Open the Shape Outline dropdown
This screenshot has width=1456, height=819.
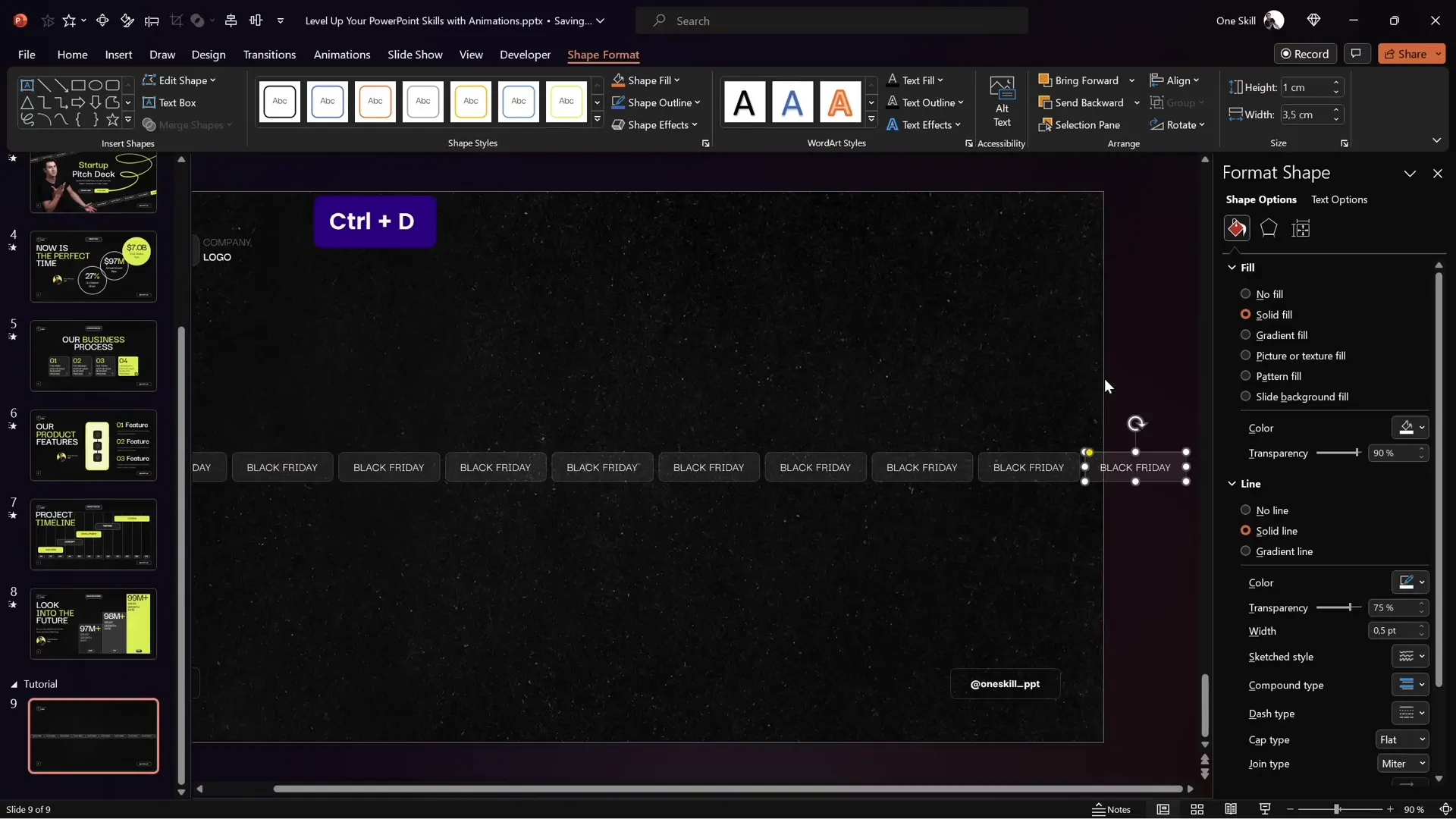coord(697,102)
